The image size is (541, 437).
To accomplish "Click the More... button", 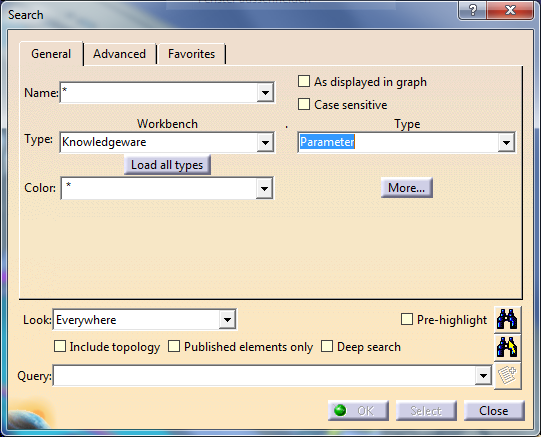I will click(x=406, y=188).
